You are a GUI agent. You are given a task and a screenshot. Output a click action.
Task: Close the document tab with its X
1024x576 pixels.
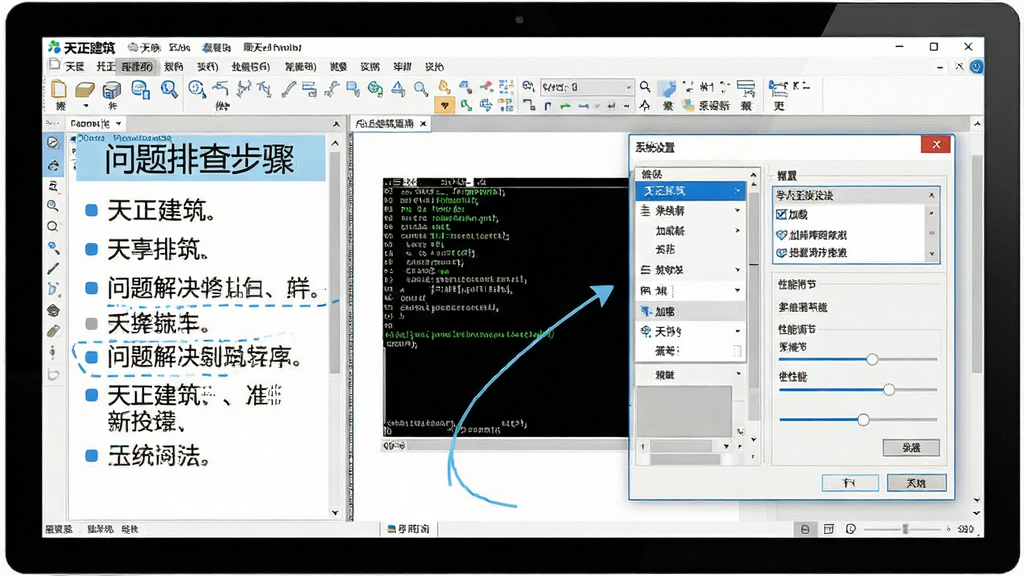tap(423, 123)
